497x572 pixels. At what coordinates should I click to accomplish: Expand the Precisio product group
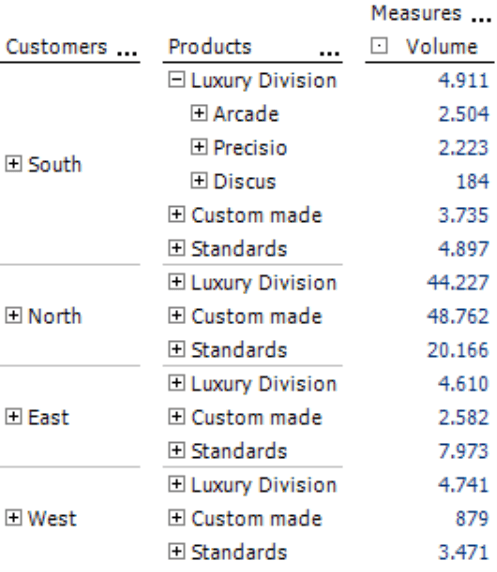[199, 147]
